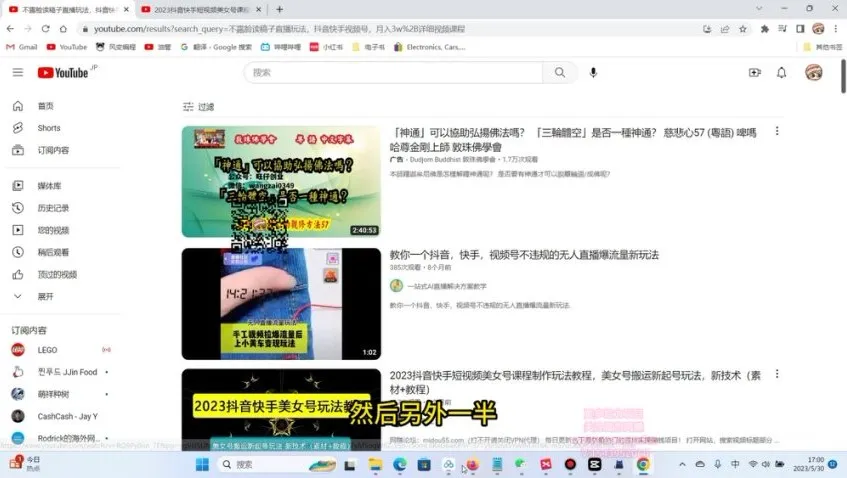The image size is (847, 478).
Task: Open 稍后观看 watch later list
Action: pyautogui.click(x=53, y=252)
